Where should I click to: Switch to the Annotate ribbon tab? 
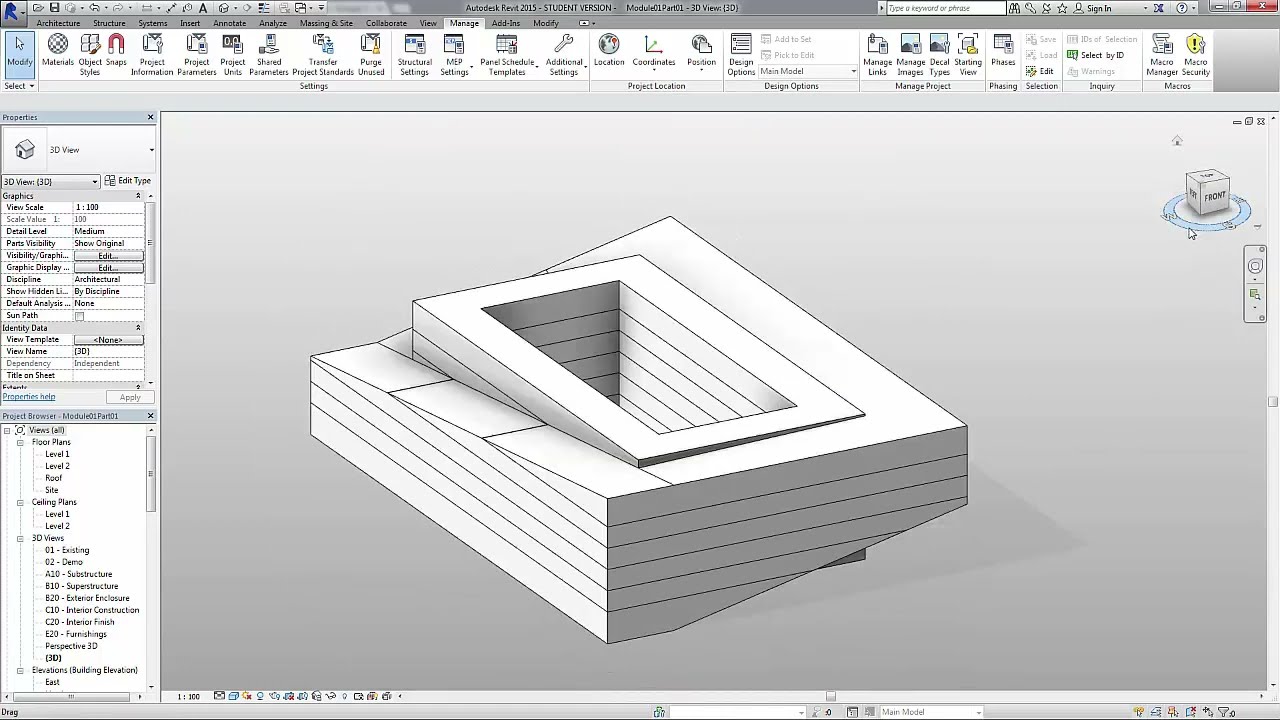[x=229, y=23]
